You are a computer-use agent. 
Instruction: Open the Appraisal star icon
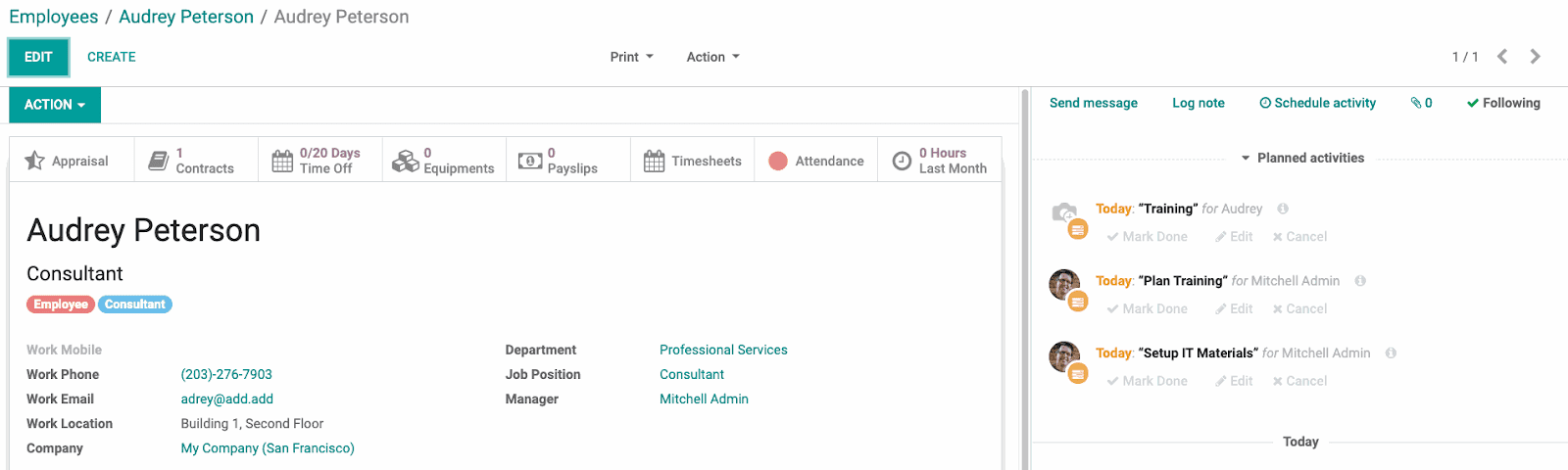(35, 161)
